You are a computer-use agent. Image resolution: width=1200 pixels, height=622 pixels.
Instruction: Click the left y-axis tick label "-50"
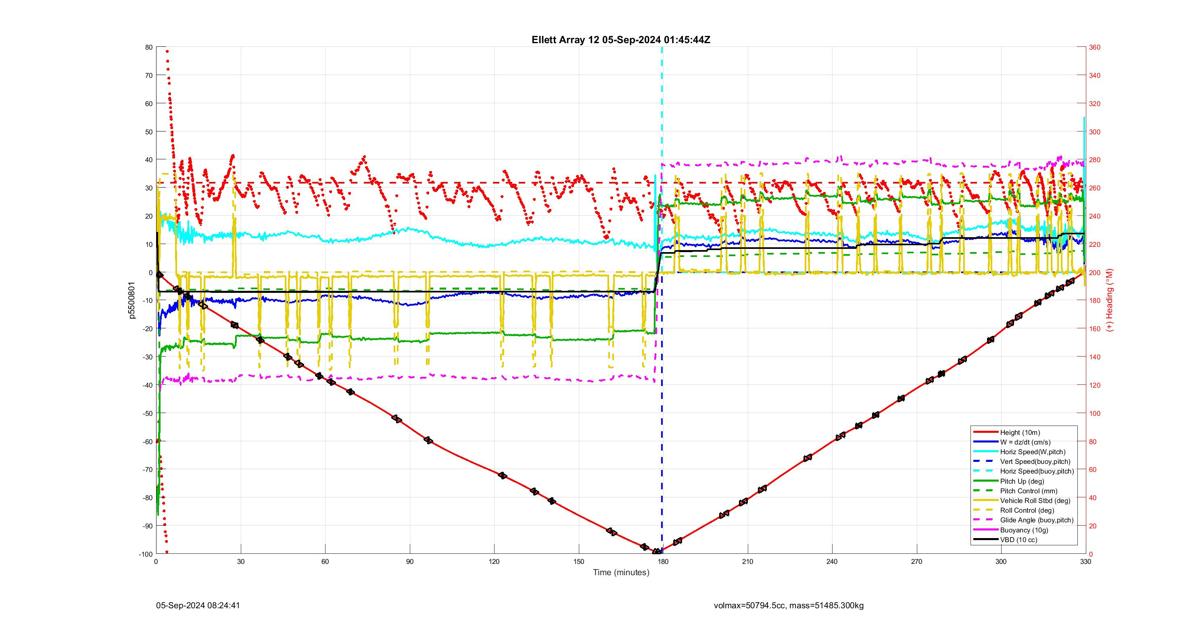pyautogui.click(x=146, y=413)
